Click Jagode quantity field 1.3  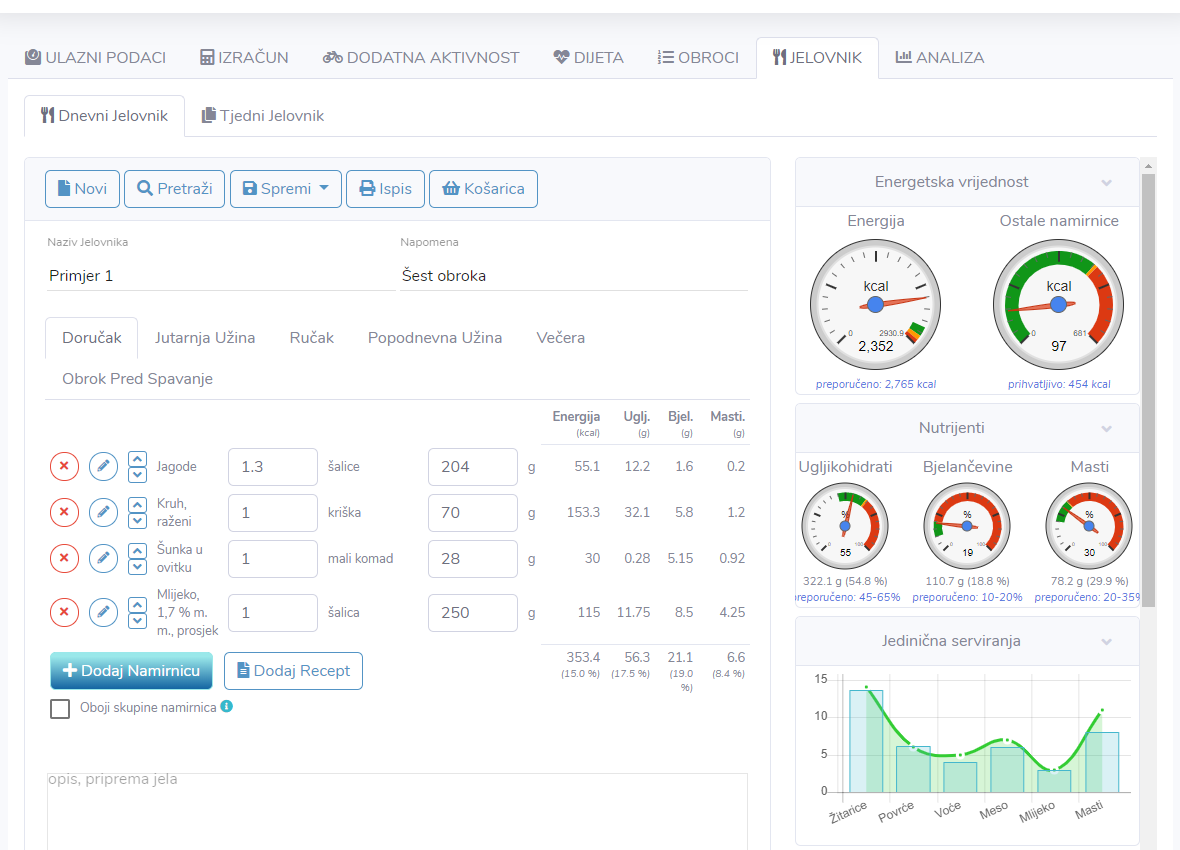click(x=273, y=467)
